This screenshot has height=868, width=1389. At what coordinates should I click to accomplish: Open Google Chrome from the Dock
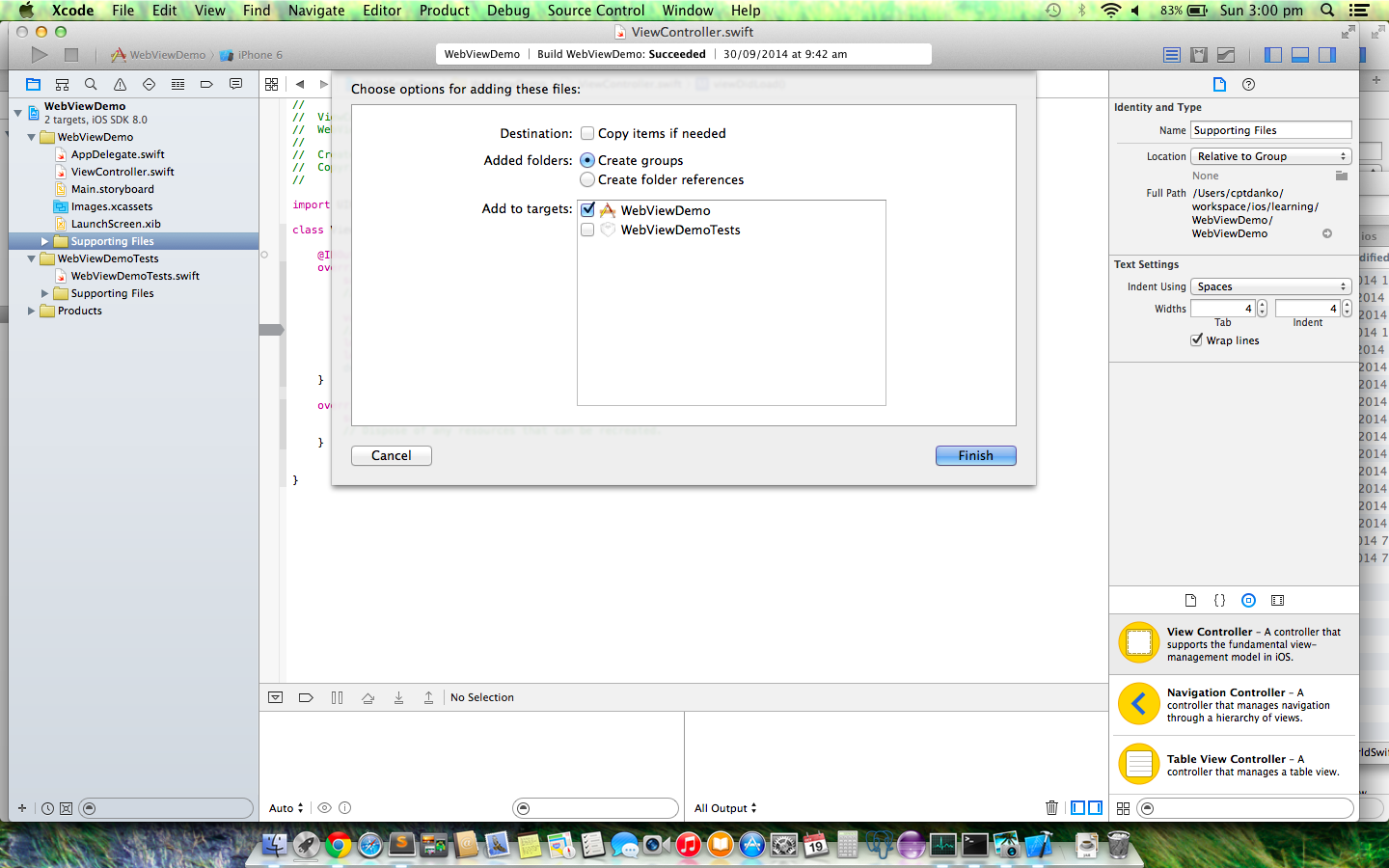338,845
